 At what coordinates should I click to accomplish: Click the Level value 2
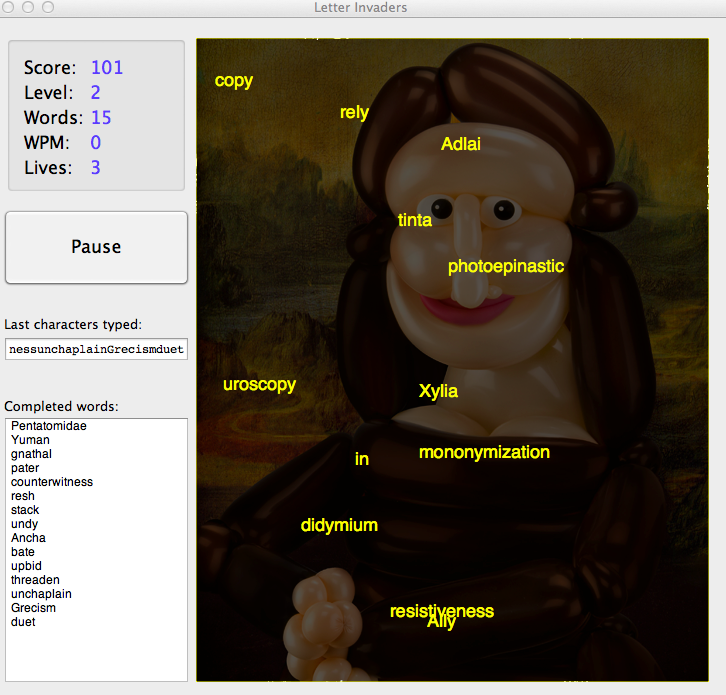pos(95,93)
